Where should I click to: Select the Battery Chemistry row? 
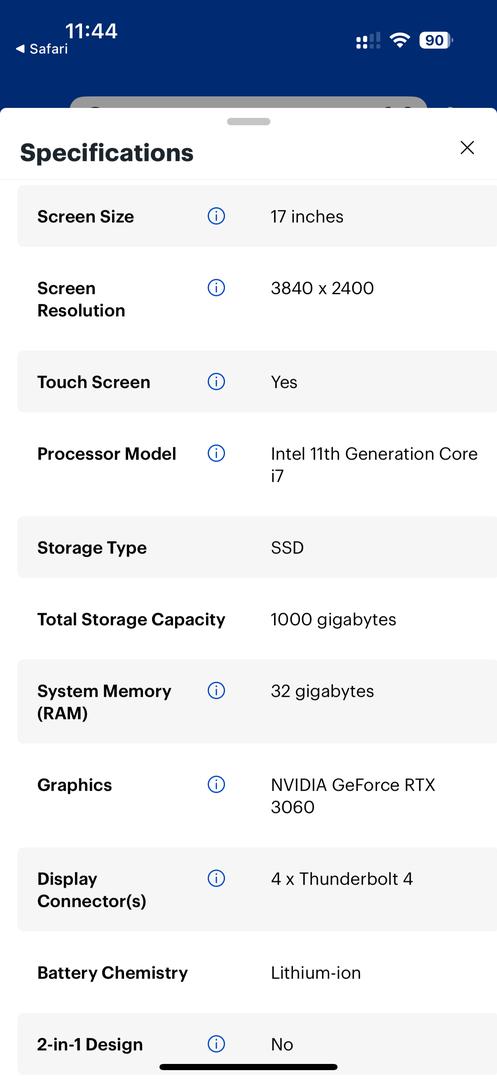coord(257,973)
